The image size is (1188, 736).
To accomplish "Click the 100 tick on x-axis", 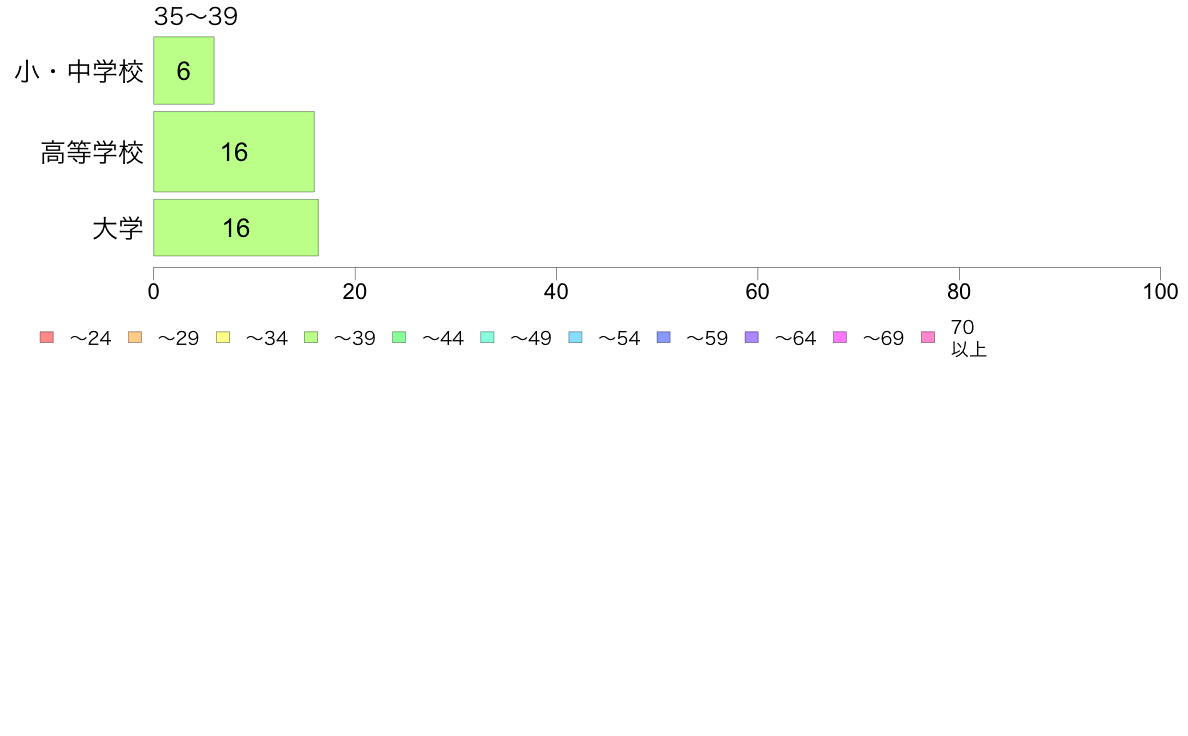I will tap(1160, 292).
